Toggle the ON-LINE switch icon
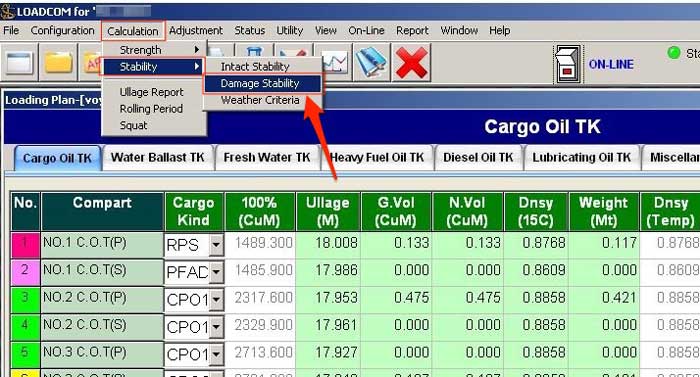Screen dimensions: 700x377 click(x=567, y=64)
